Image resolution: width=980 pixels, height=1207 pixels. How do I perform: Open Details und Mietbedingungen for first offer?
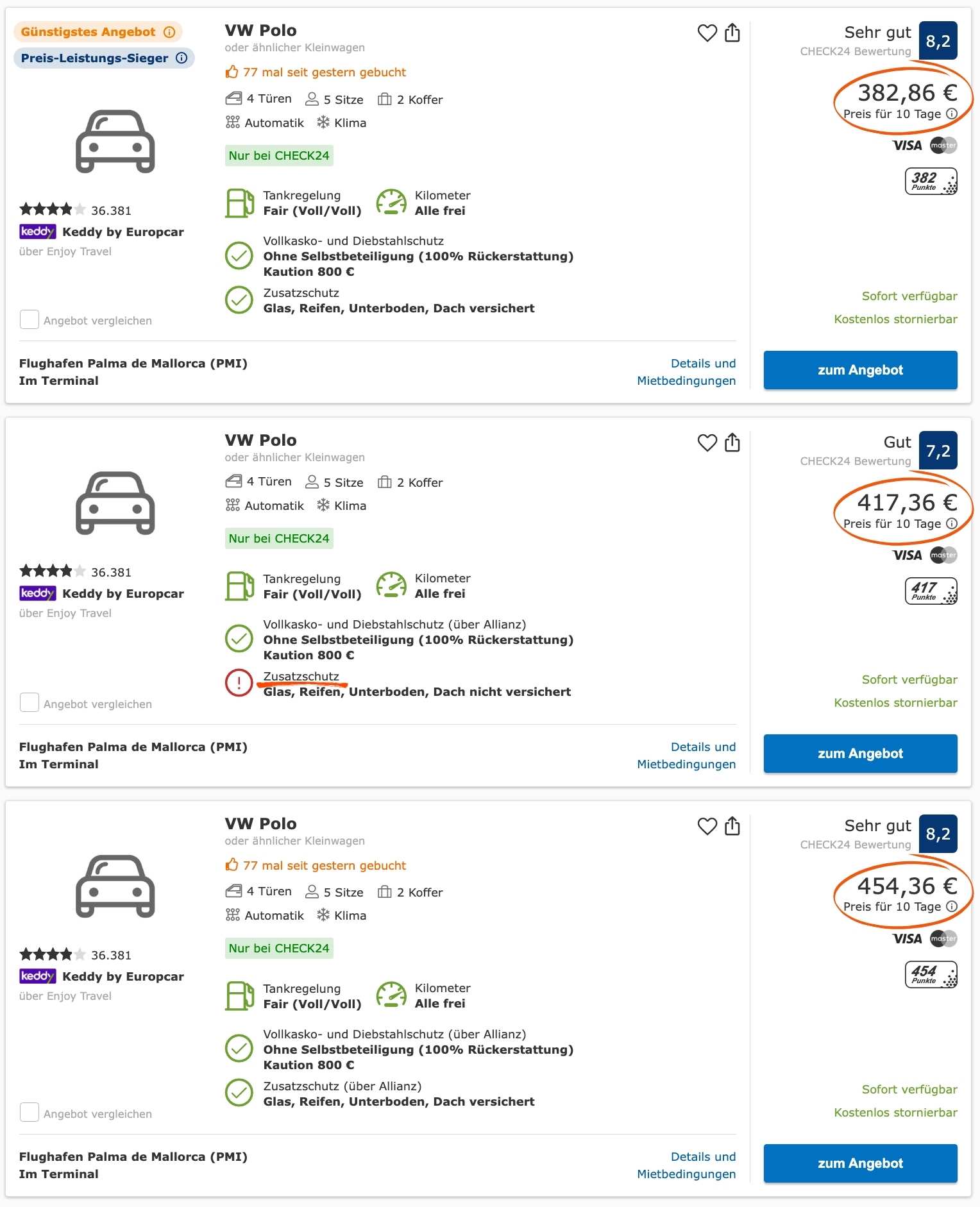(686, 372)
